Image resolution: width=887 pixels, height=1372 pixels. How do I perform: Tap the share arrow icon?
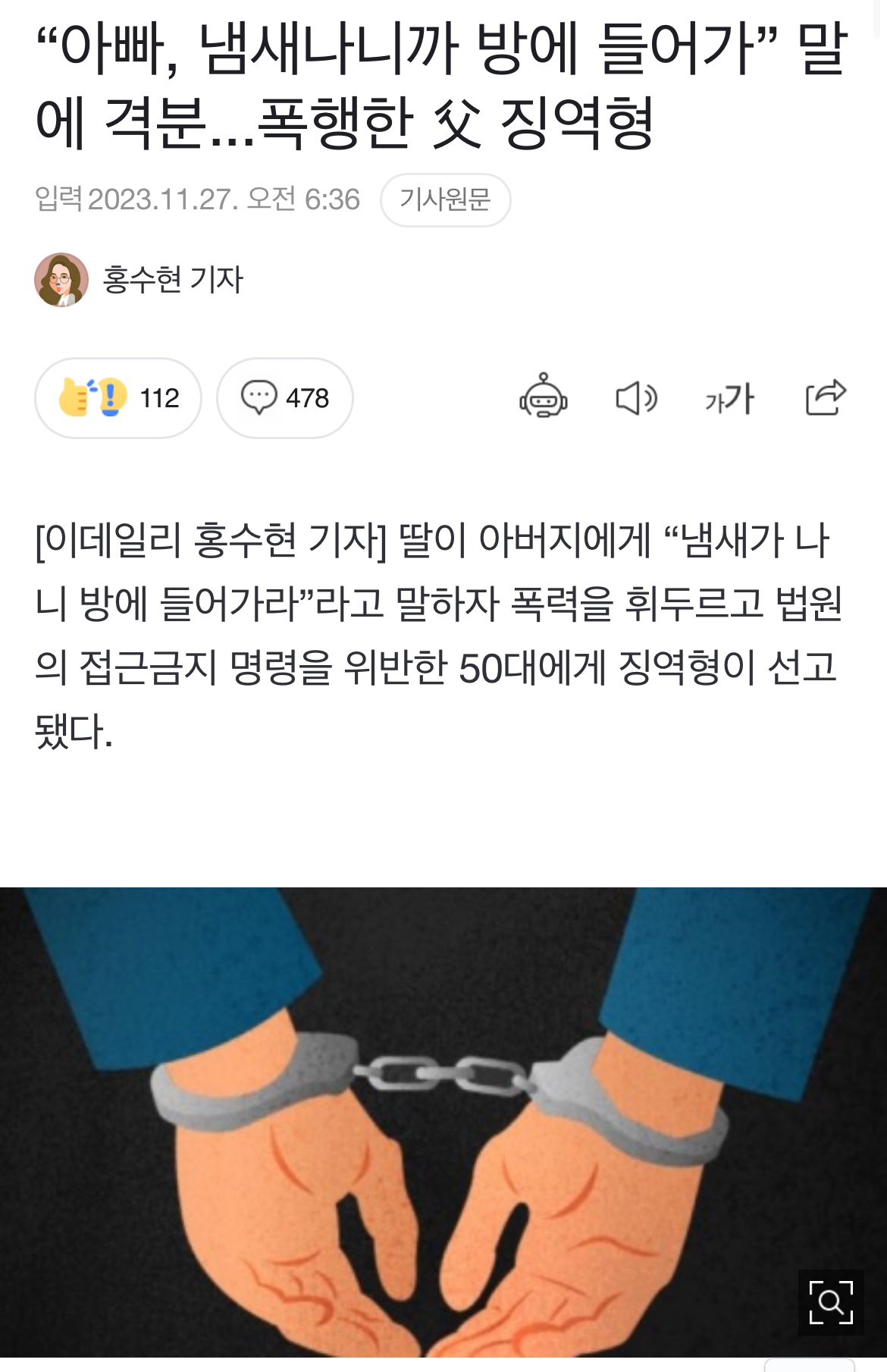[x=826, y=397]
